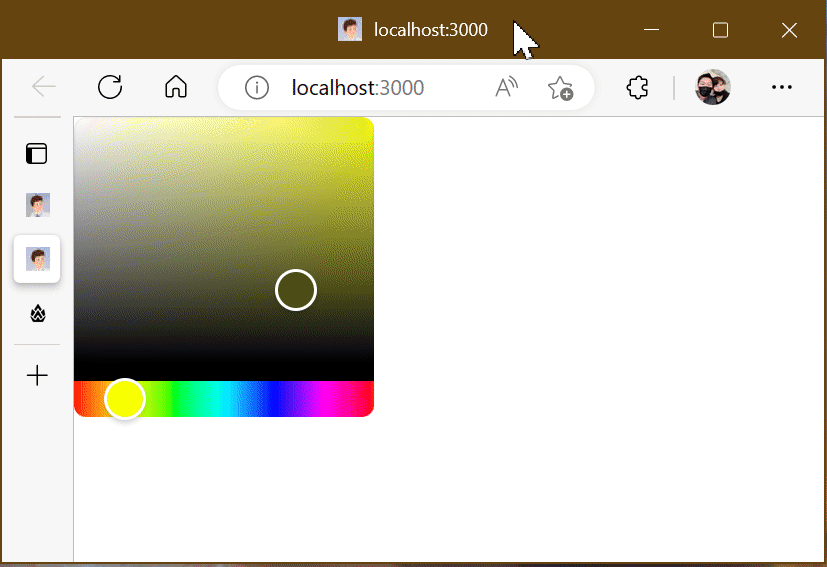Click the saturation picker circle handle
Image resolution: width=827 pixels, height=567 pixels.
[x=296, y=290]
